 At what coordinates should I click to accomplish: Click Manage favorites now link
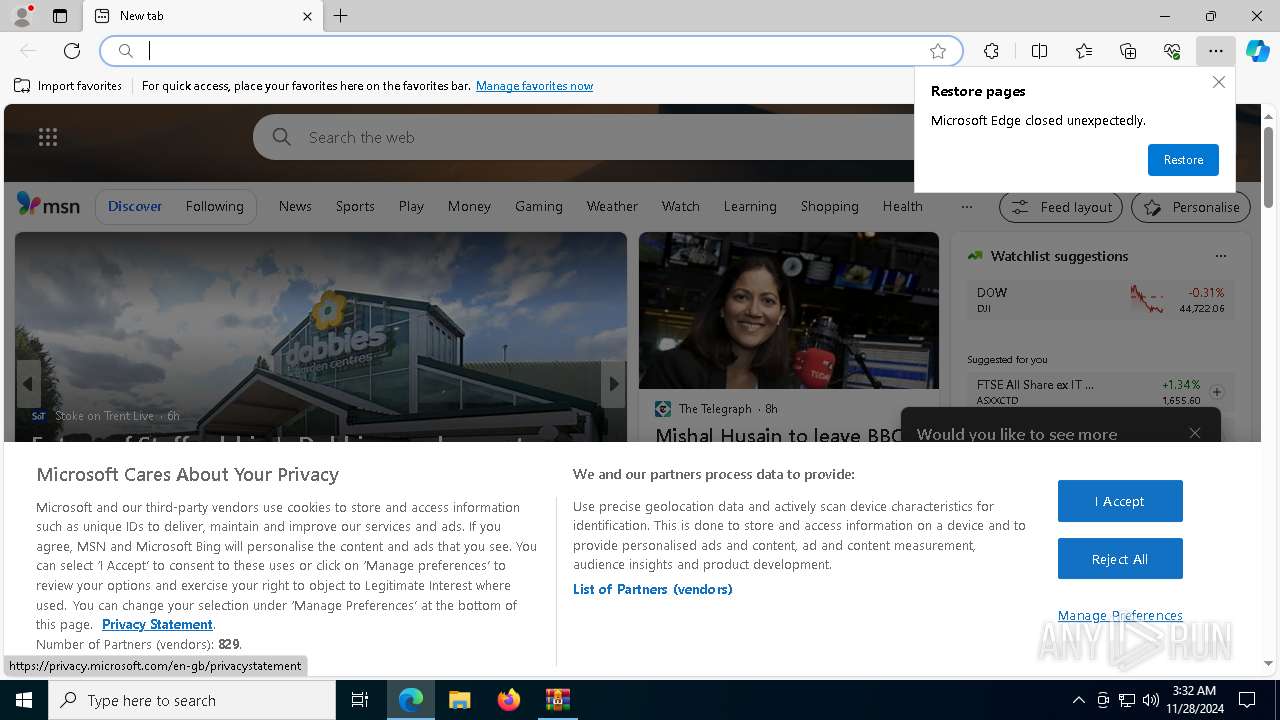point(534,86)
